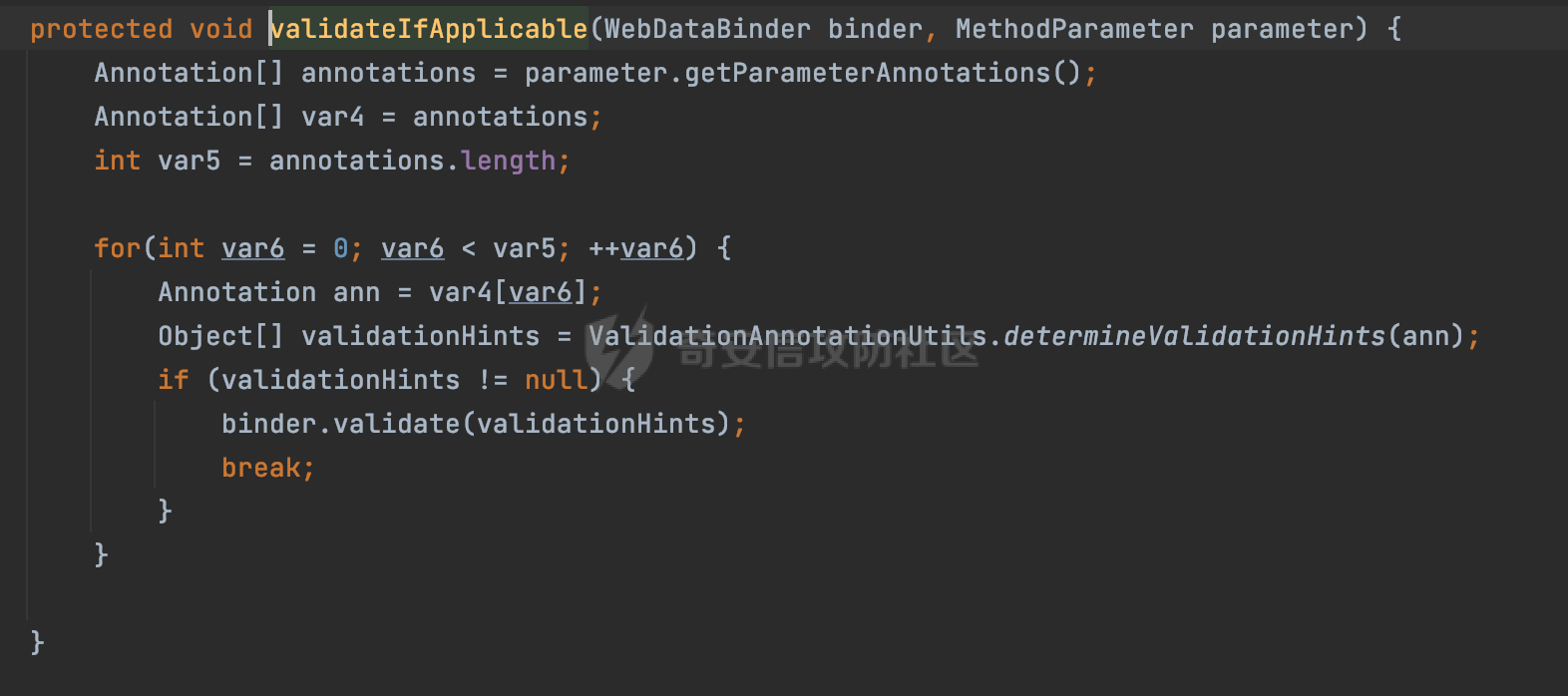Click ValidationAnnotationUtils class reference
This screenshot has width=1568, height=696.
tap(787, 336)
